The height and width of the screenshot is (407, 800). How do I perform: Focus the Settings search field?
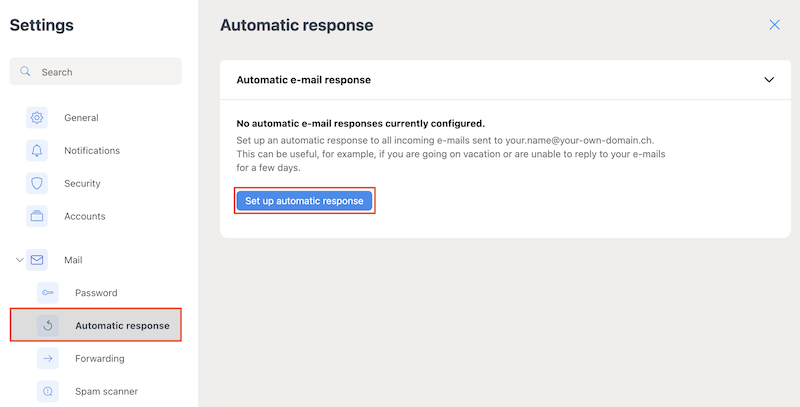point(95,71)
